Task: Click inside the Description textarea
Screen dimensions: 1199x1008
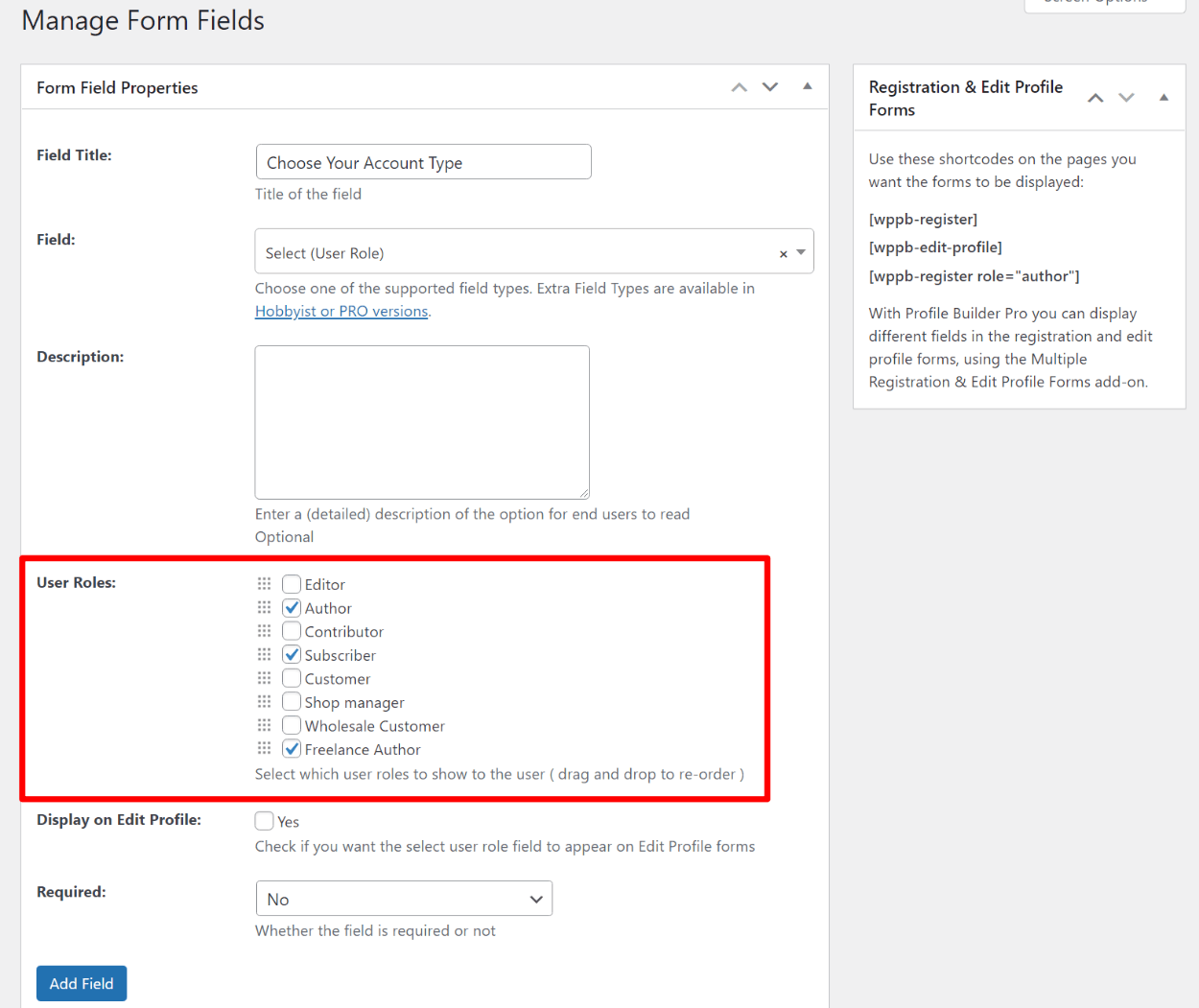Action: [422, 422]
